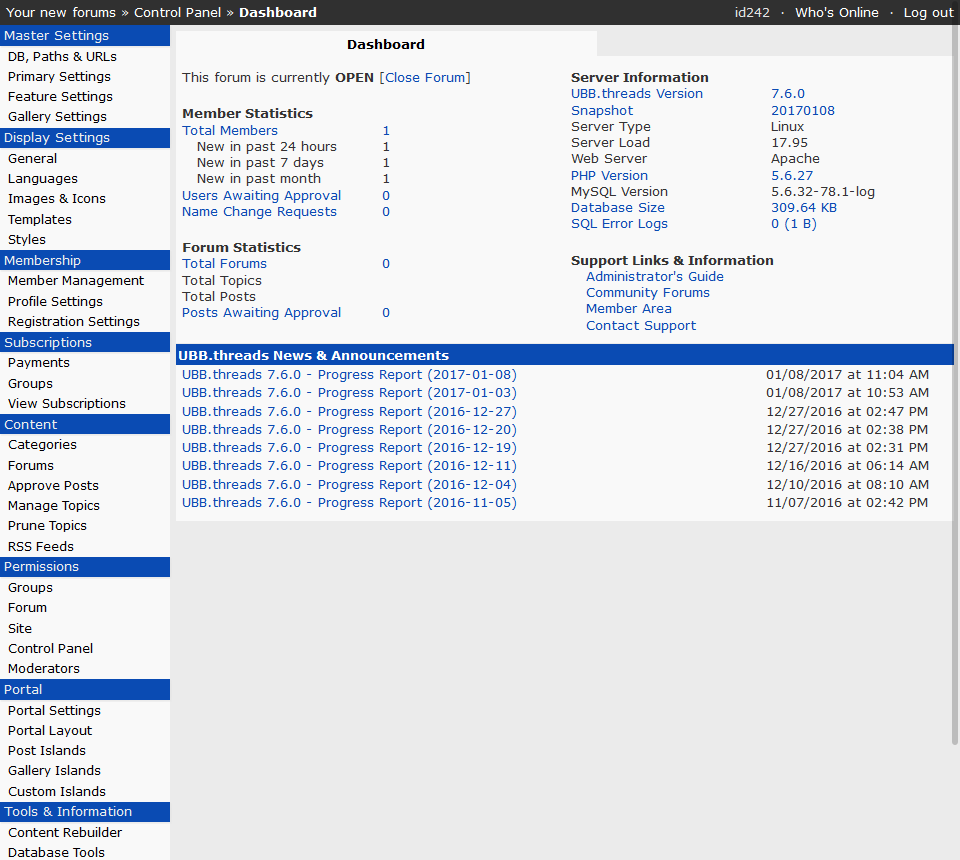Open Site permissions page
Image resolution: width=960 pixels, height=860 pixels.
click(x=20, y=629)
